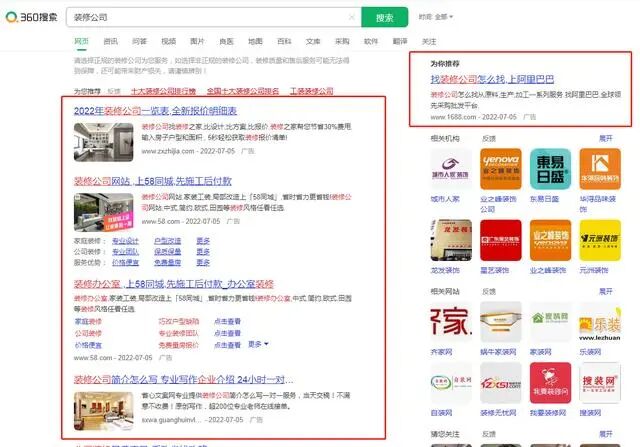The image size is (640, 447).
Task: Click 更多 in the 公司装修 row
Action: (203, 251)
